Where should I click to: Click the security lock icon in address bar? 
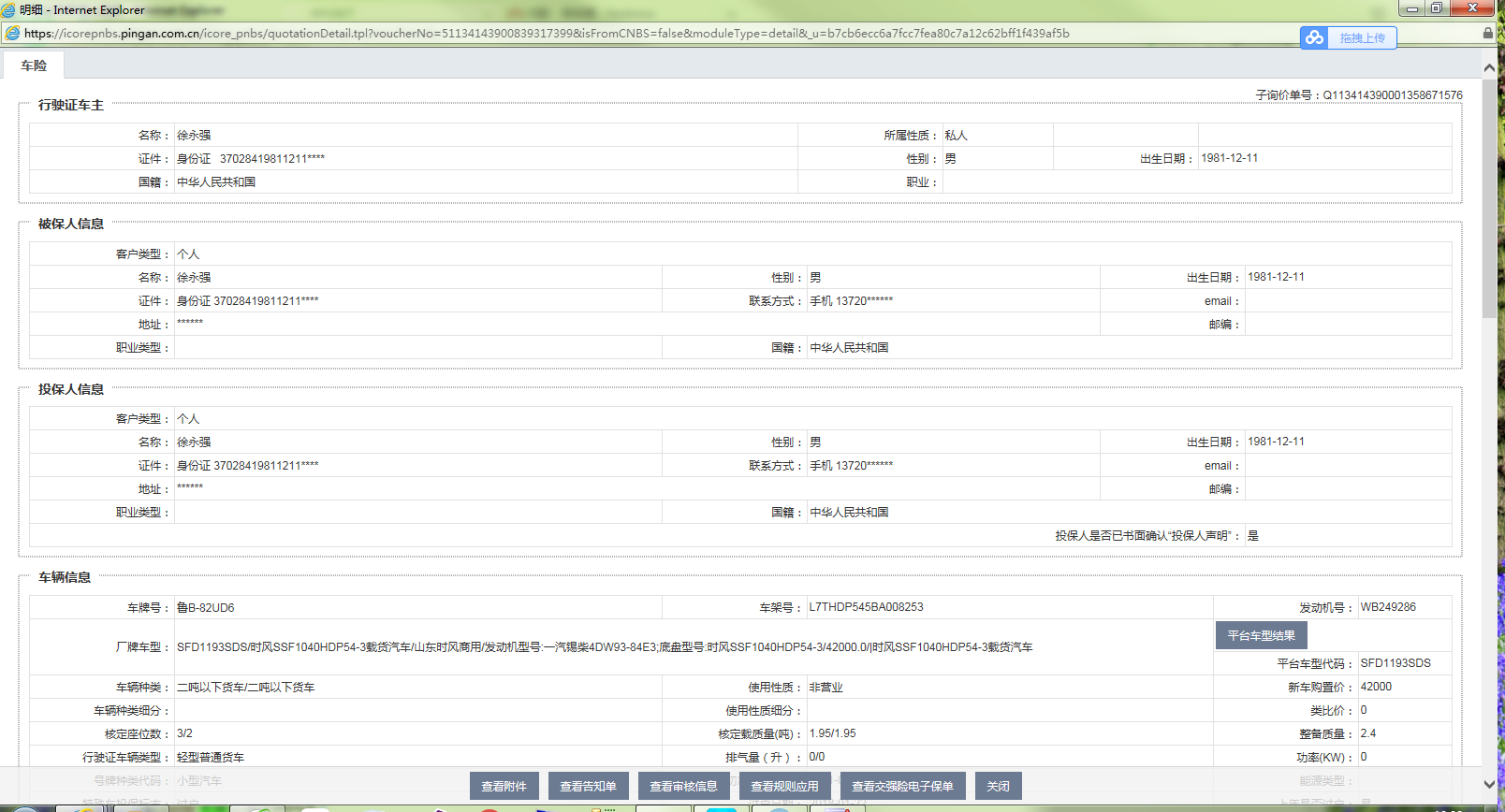tap(1488, 33)
